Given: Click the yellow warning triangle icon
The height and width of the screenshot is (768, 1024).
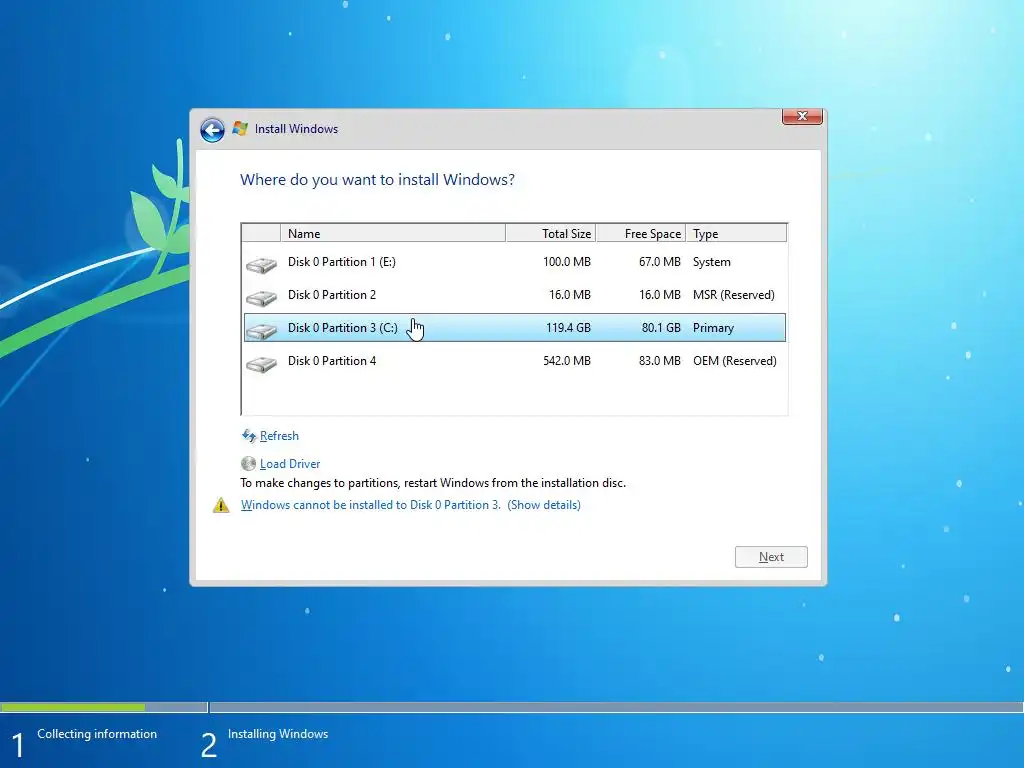Looking at the screenshot, I should (221, 505).
